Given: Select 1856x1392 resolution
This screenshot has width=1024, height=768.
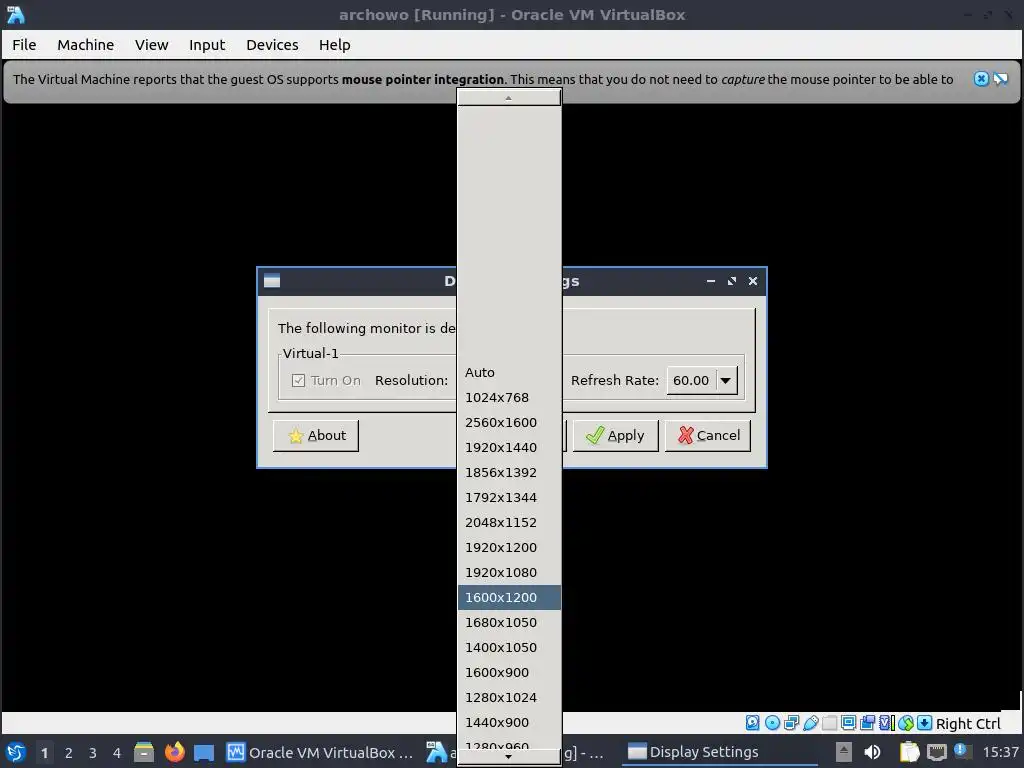Looking at the screenshot, I should pos(509,472).
